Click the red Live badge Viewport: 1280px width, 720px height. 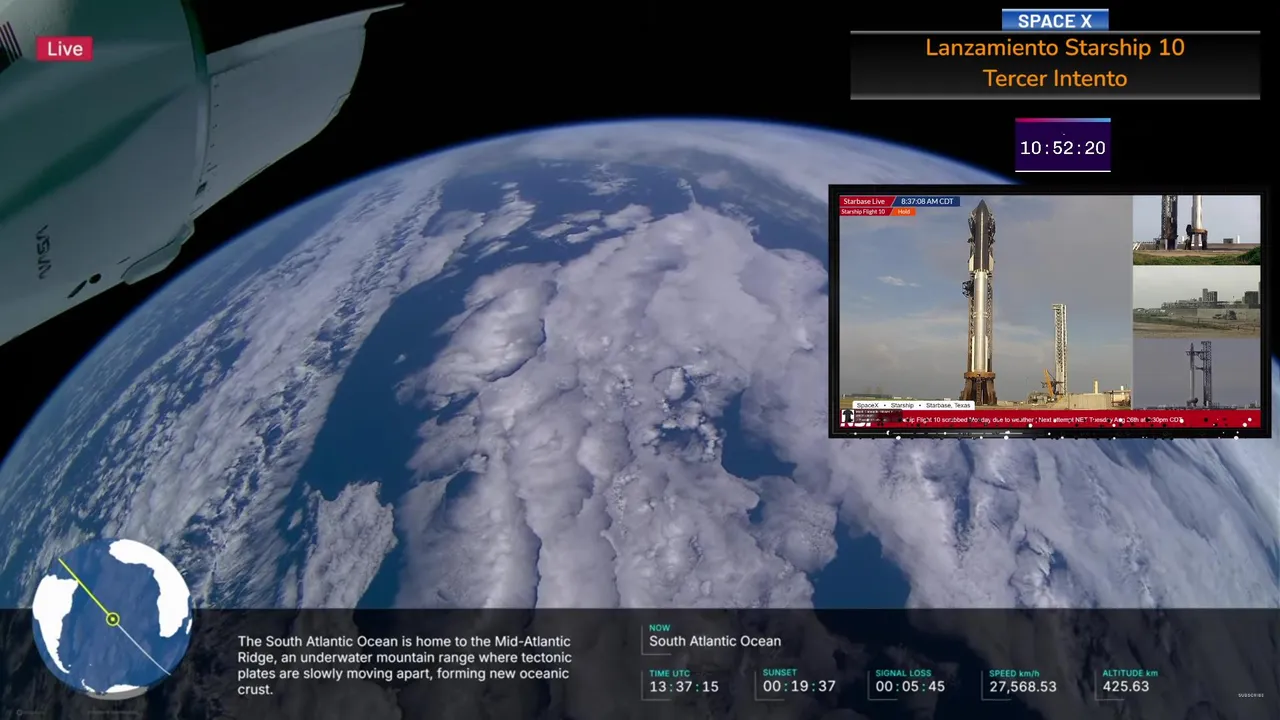click(x=65, y=49)
